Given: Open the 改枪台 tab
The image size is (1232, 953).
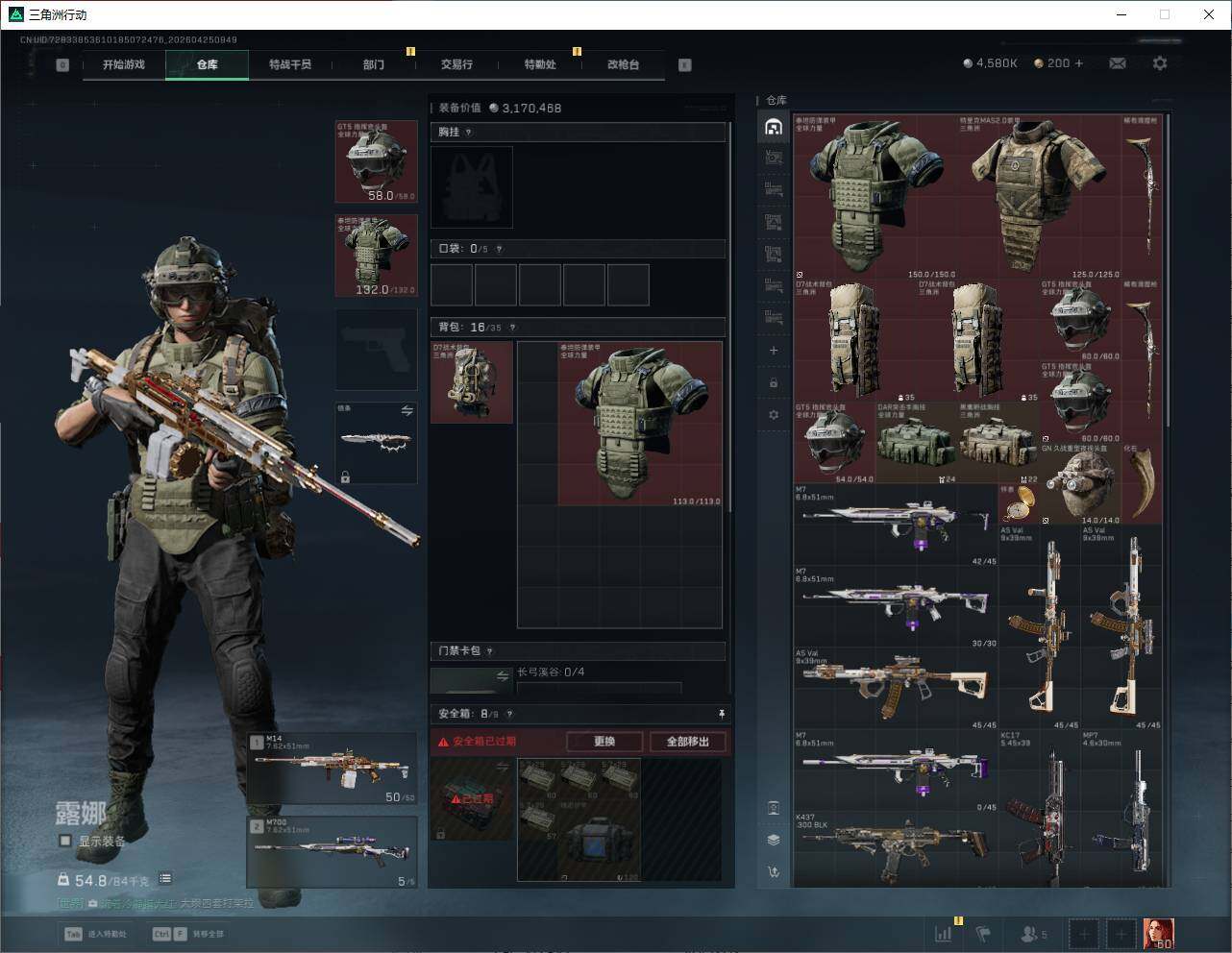Looking at the screenshot, I should point(623,64).
